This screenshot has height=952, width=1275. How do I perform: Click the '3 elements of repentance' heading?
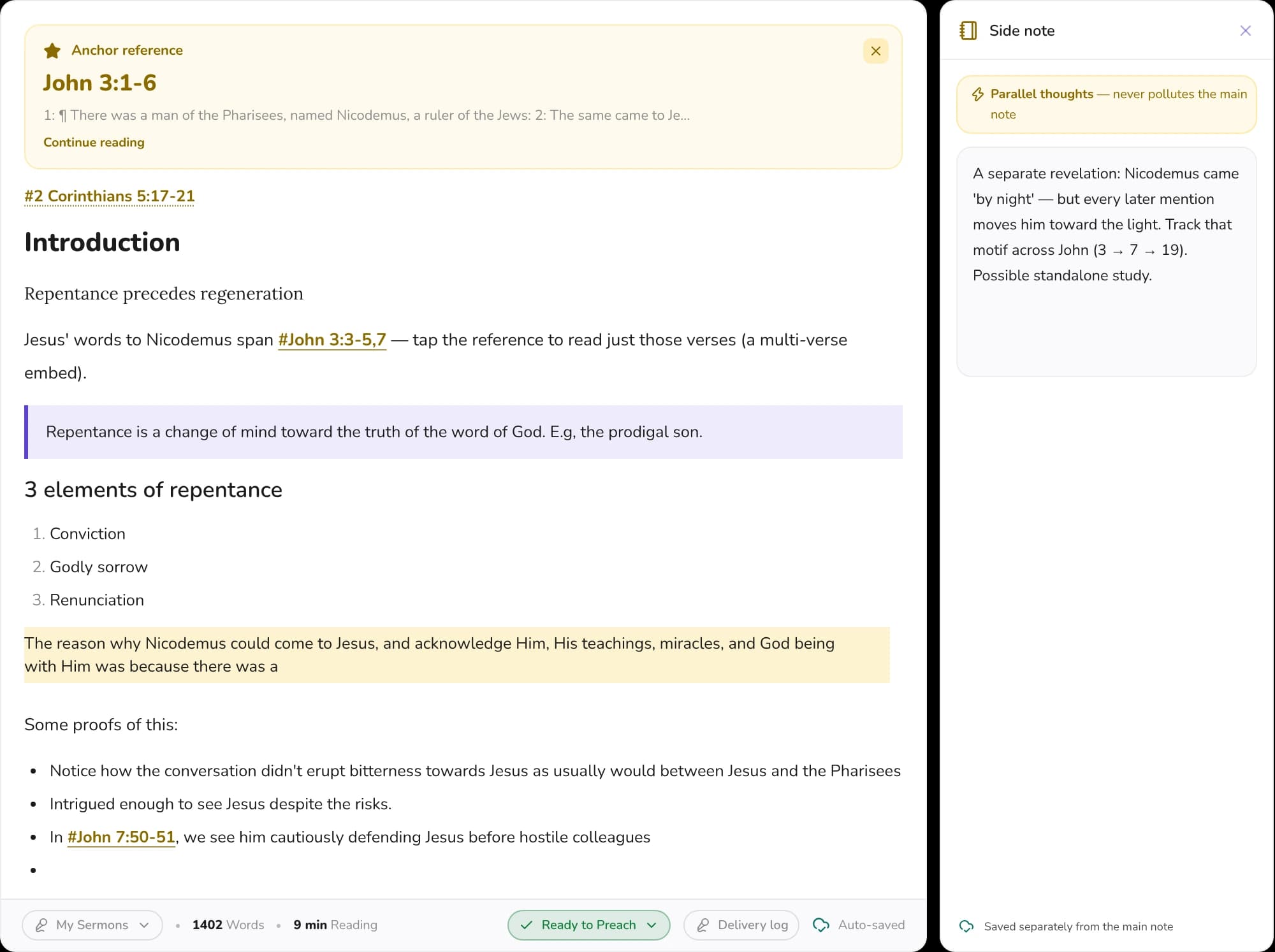153,489
